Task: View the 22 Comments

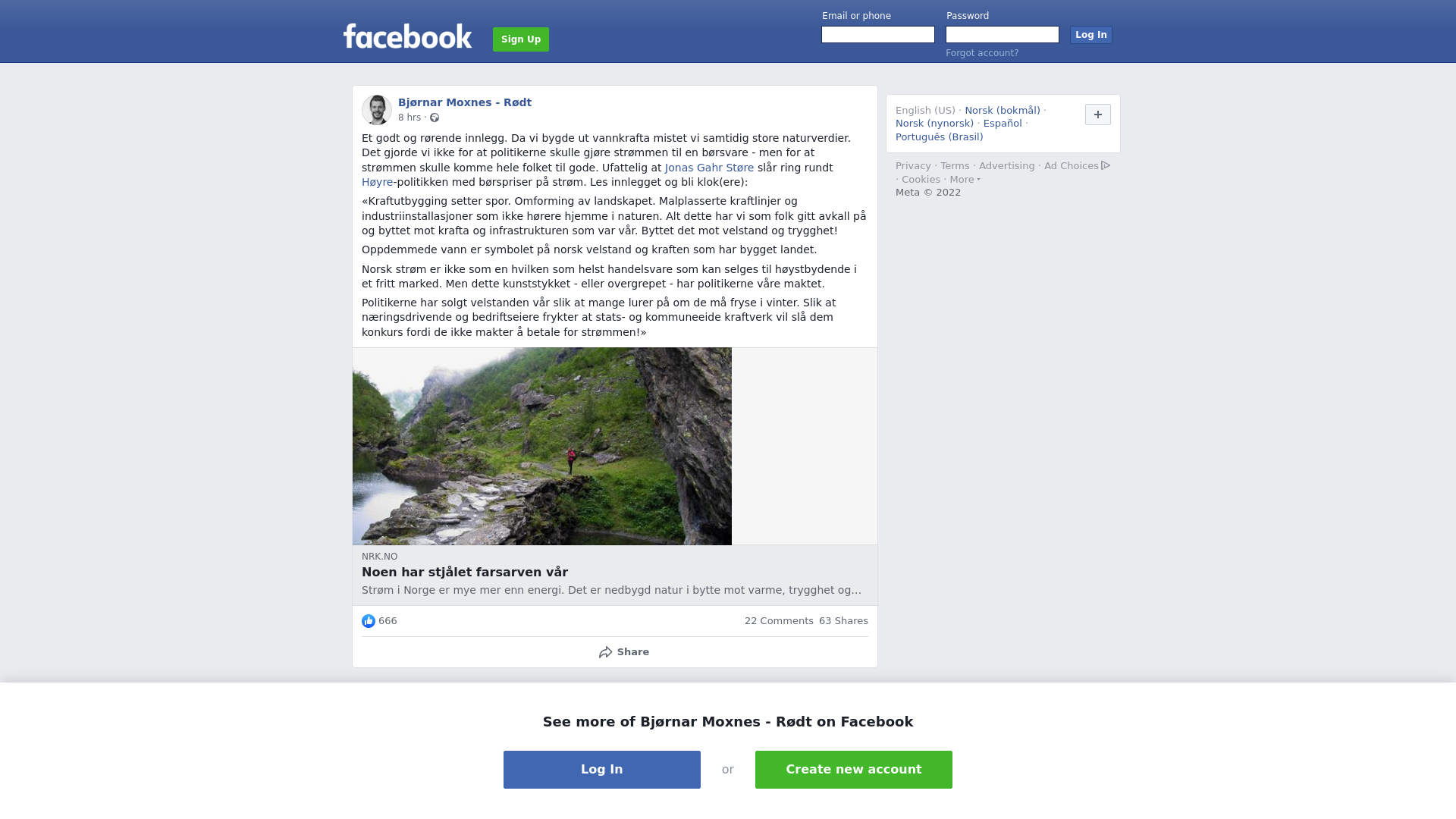Action: (779, 621)
